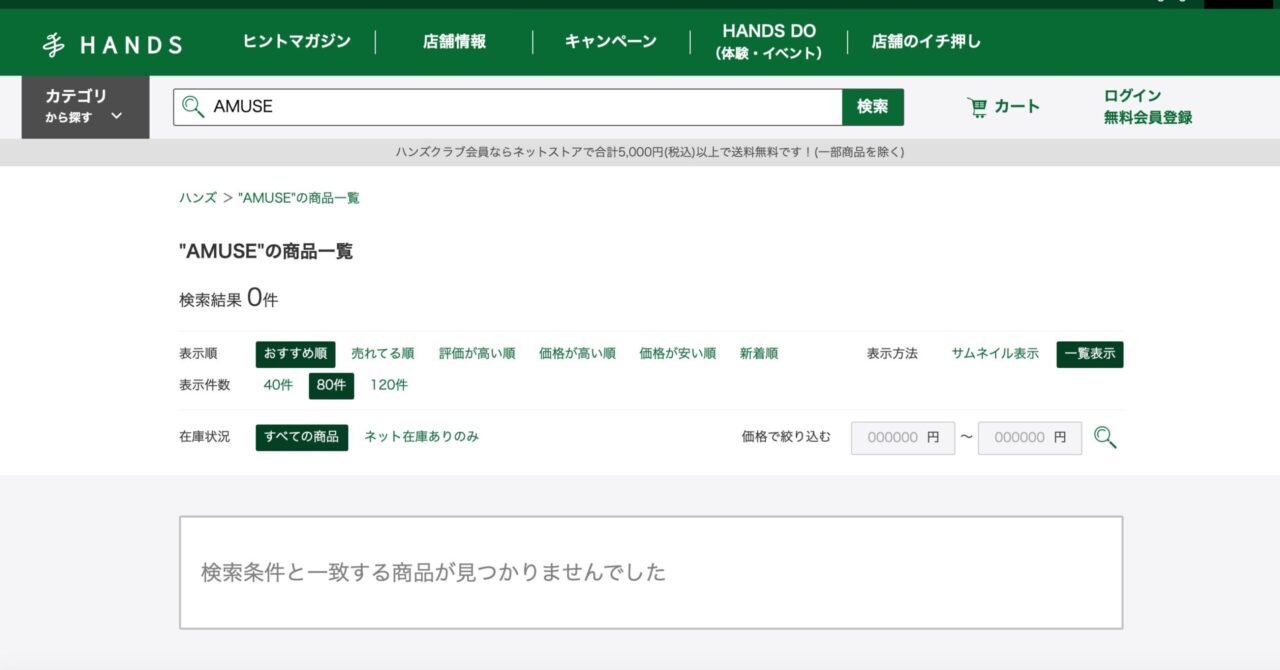Viewport: 1280px width, 670px height.
Task: Click the ハンズ breadcrumb link
Action: click(198, 198)
